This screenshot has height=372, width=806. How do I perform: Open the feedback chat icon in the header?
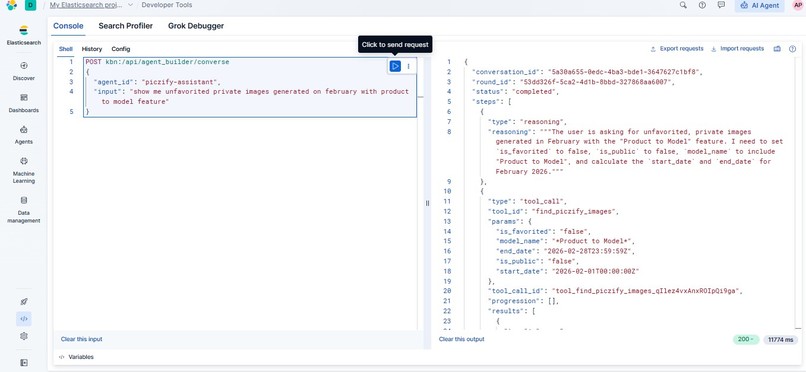click(x=721, y=5)
